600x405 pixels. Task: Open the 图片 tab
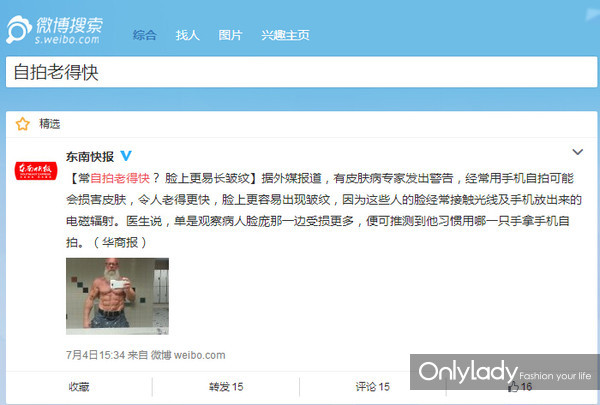(x=230, y=35)
